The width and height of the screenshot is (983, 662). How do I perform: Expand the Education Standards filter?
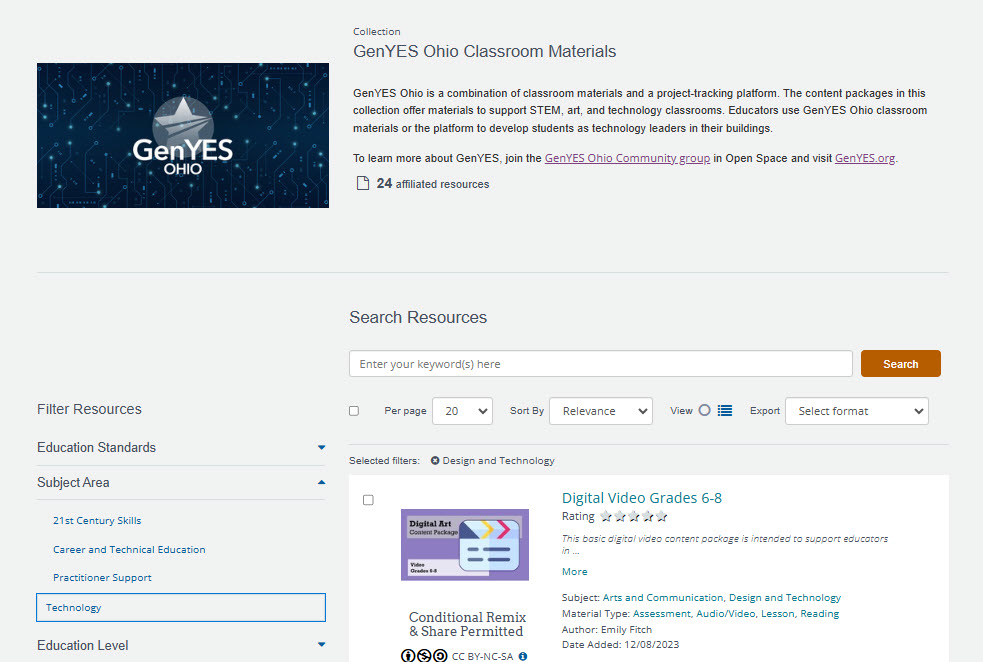[181, 448]
